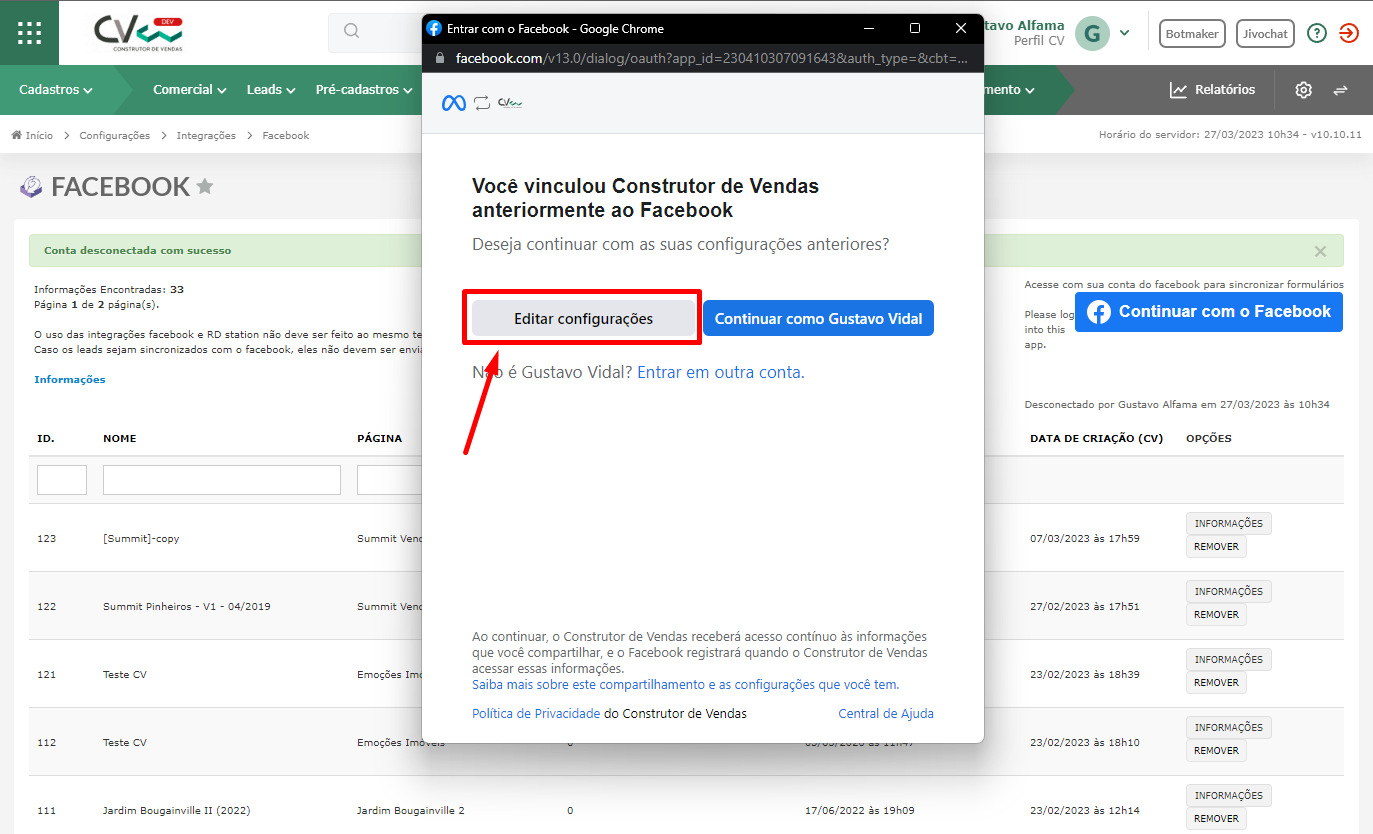Viewport: 1373px width, 834px height.
Task: Click Remover button for row 111
Action: click(1216, 818)
